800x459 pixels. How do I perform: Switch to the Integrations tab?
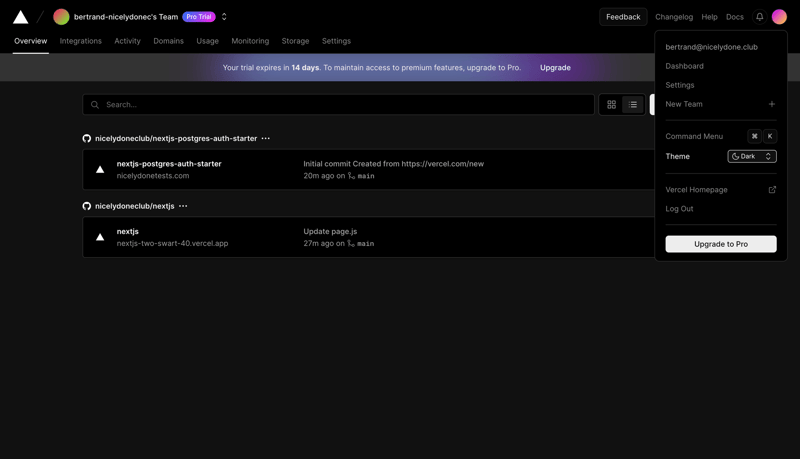pyautogui.click(x=81, y=41)
